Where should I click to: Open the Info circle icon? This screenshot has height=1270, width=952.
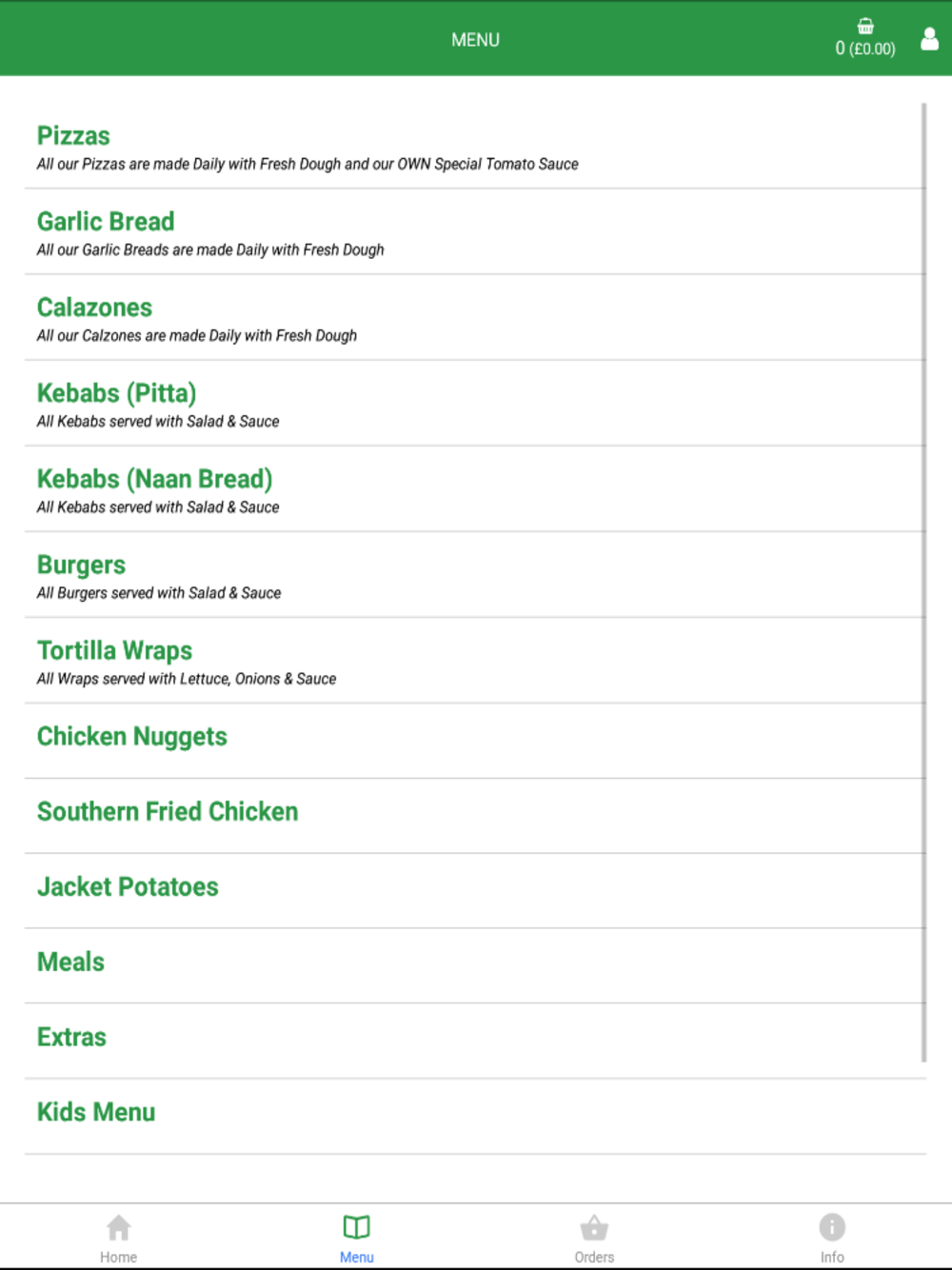[832, 1227]
